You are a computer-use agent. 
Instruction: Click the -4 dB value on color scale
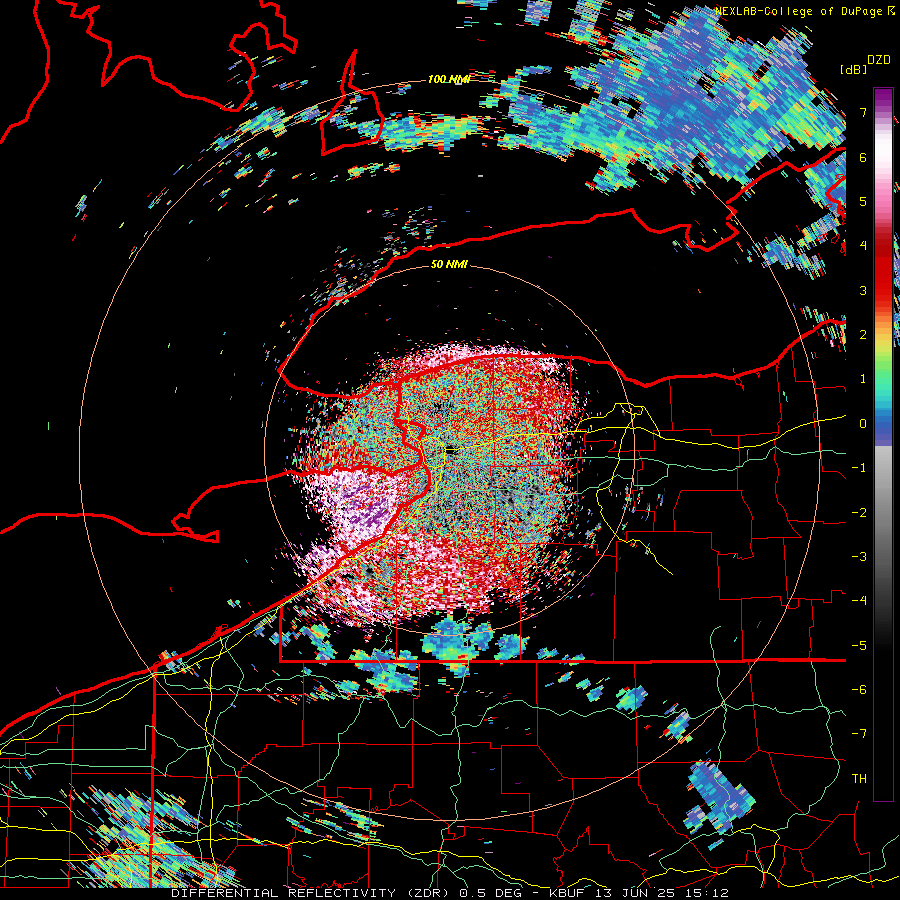(x=859, y=601)
